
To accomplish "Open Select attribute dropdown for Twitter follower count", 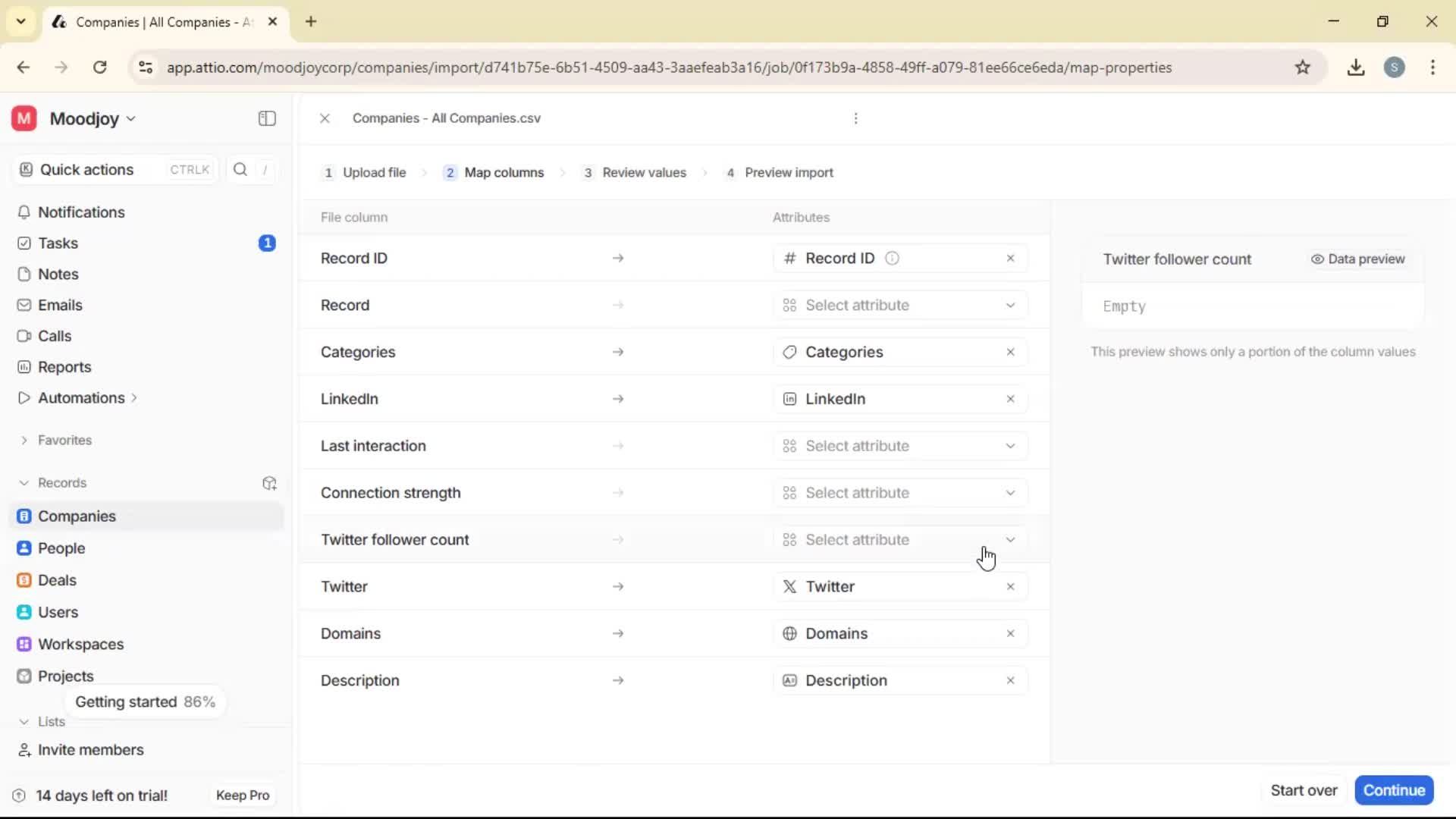I will (x=899, y=539).
